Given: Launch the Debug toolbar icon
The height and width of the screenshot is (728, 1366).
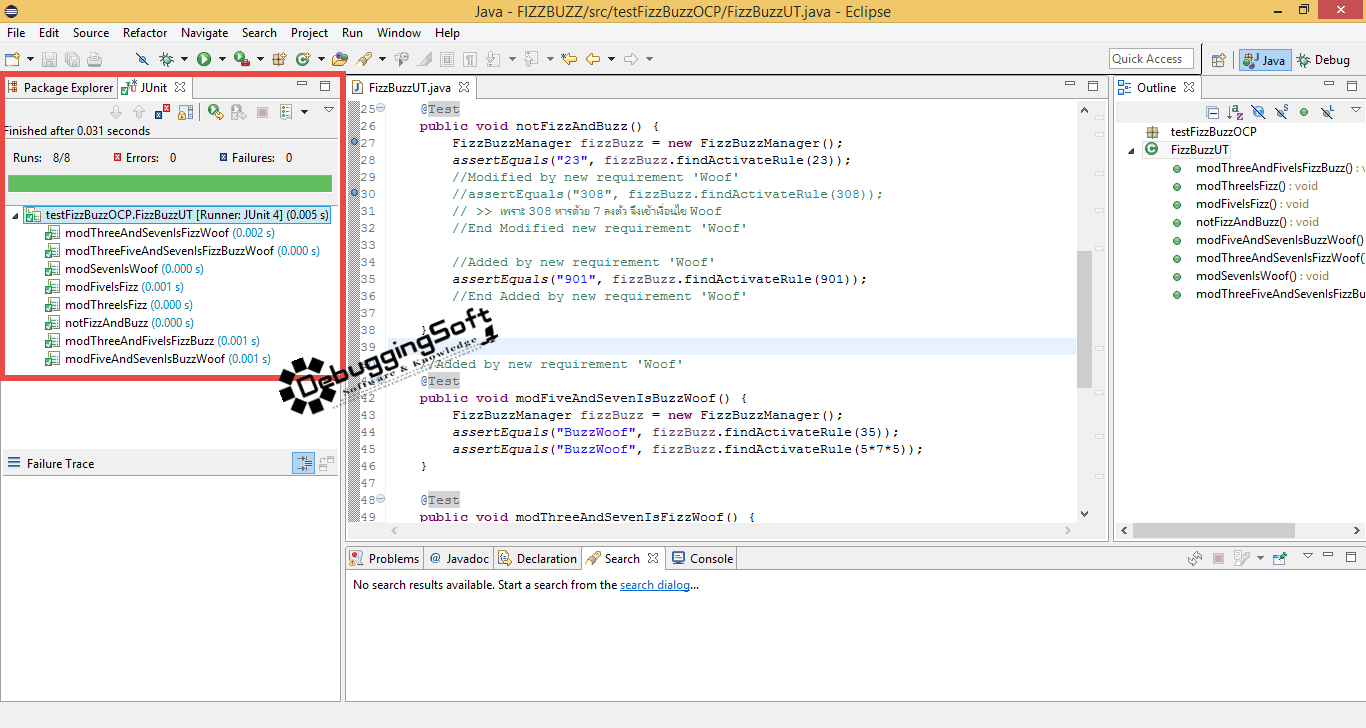Looking at the screenshot, I should click(x=167, y=59).
